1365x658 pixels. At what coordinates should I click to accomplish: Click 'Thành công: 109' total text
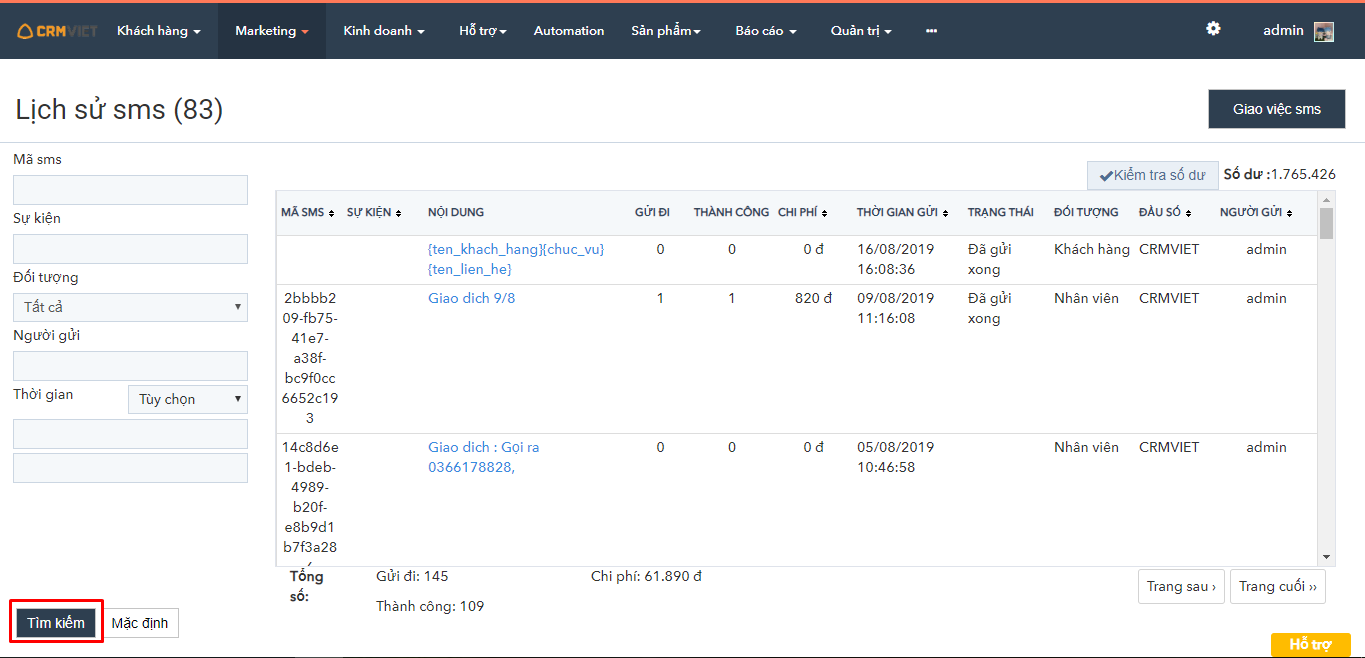[x=430, y=606]
